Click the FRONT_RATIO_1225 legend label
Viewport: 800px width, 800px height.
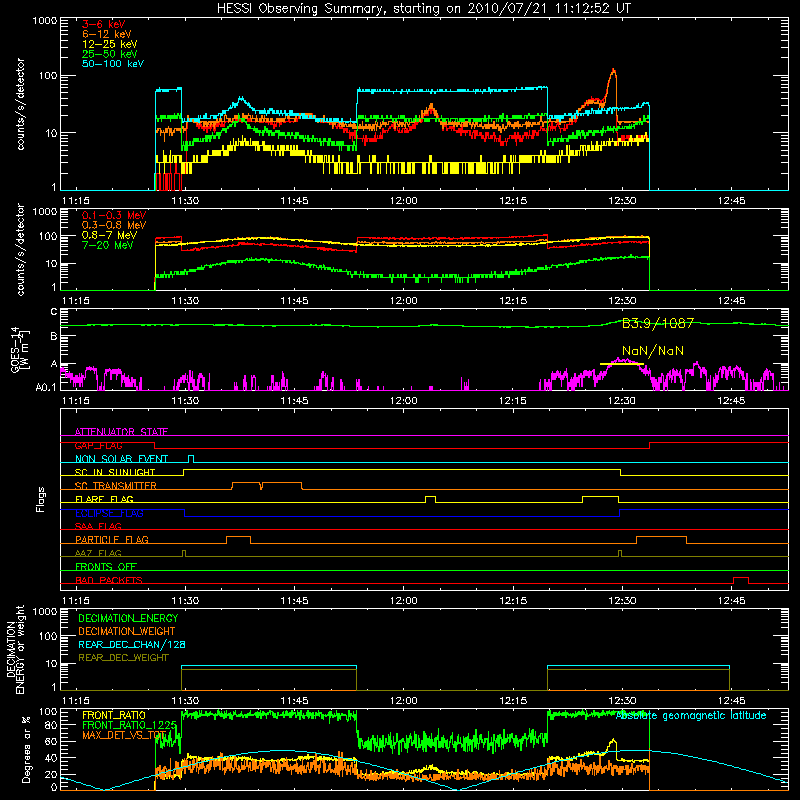pyautogui.click(x=130, y=725)
